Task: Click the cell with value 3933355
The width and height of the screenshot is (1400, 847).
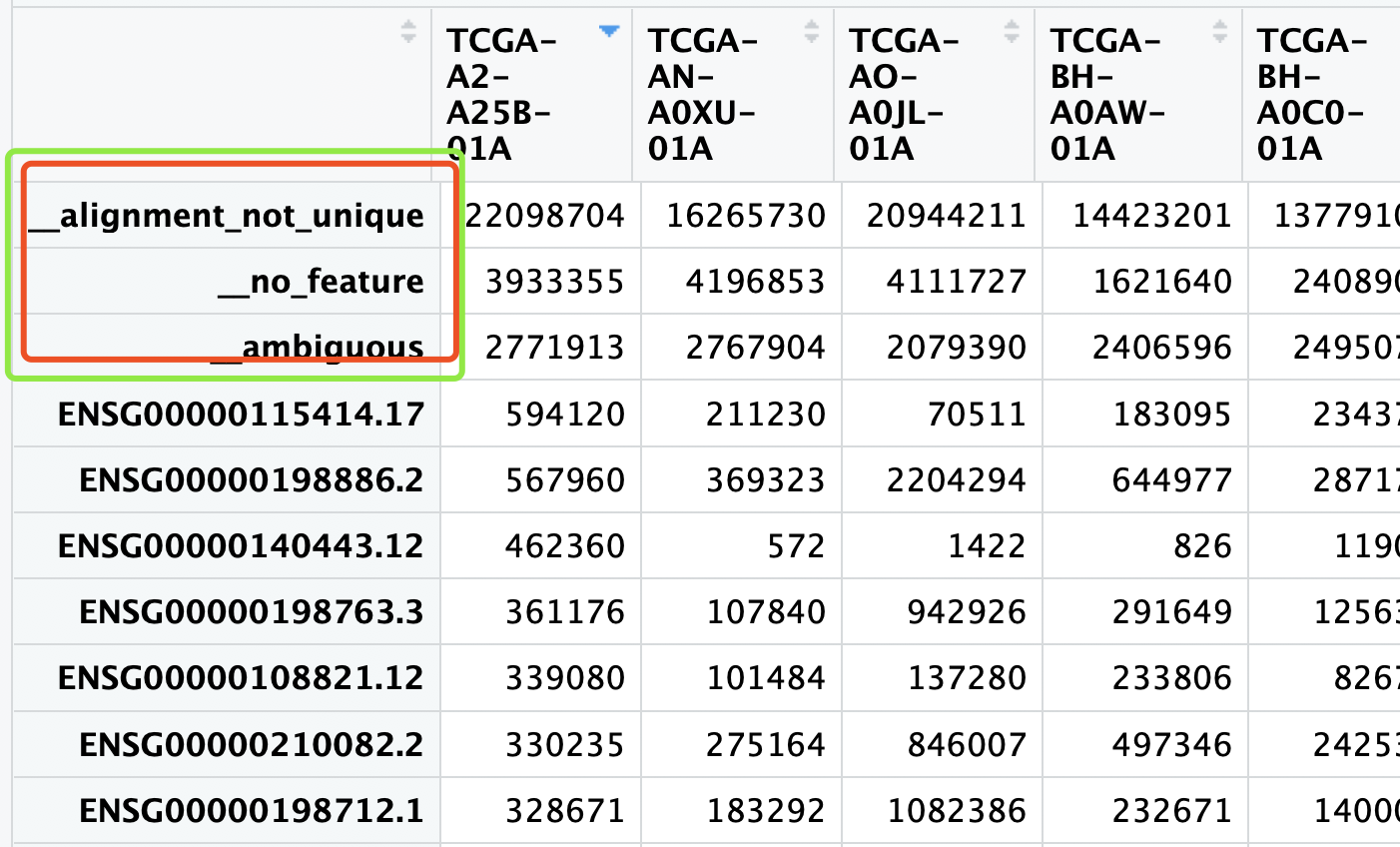Action: [540, 282]
